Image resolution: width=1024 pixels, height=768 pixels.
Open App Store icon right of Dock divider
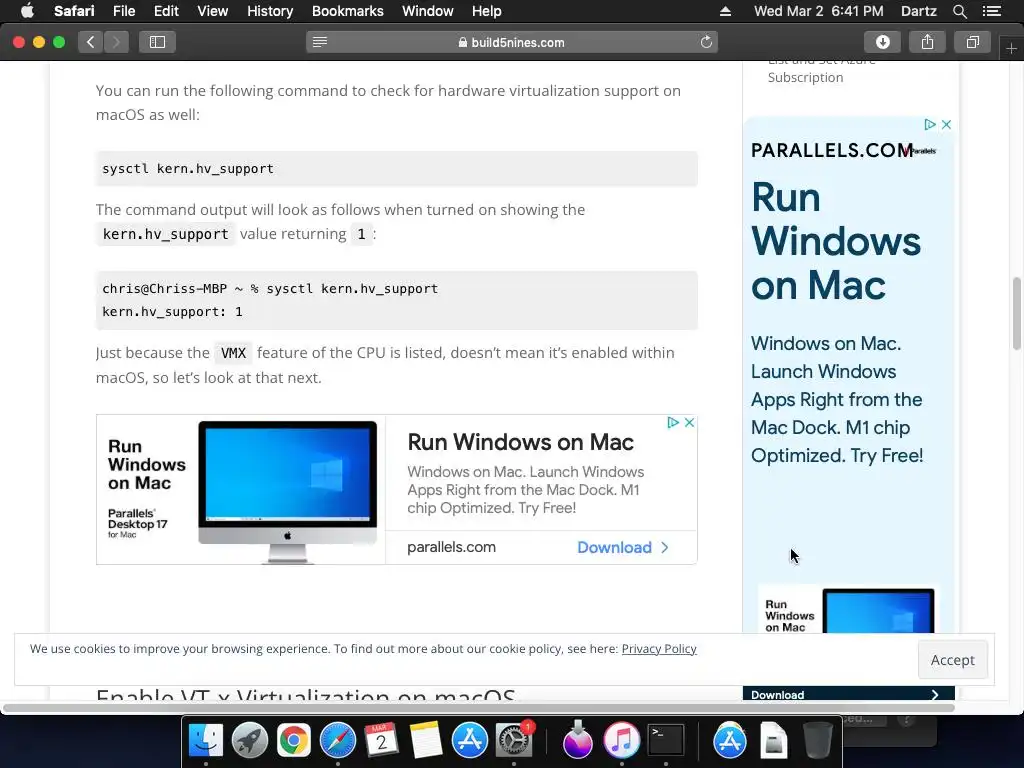[x=729, y=740]
